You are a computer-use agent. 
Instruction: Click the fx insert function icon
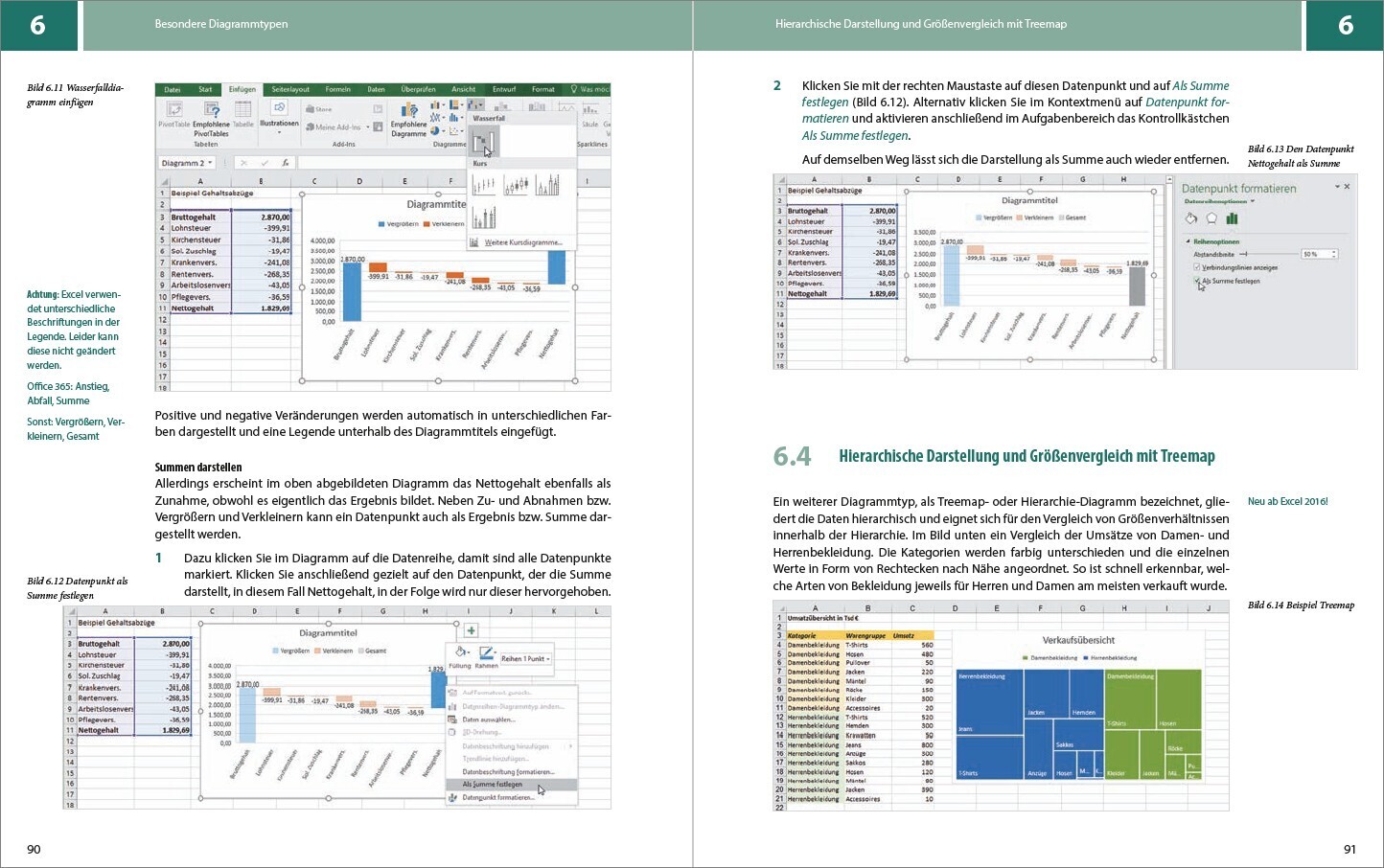(x=286, y=163)
